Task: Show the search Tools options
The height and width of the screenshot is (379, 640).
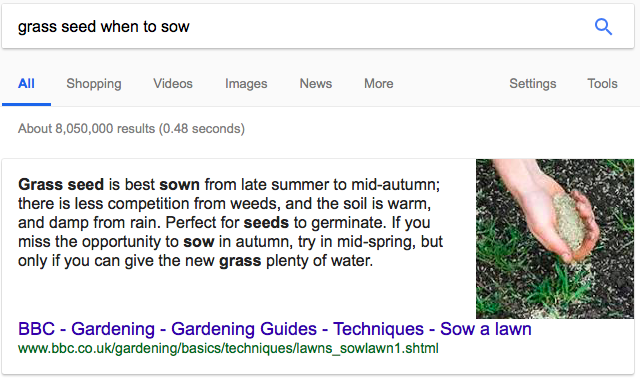Action: tap(602, 84)
